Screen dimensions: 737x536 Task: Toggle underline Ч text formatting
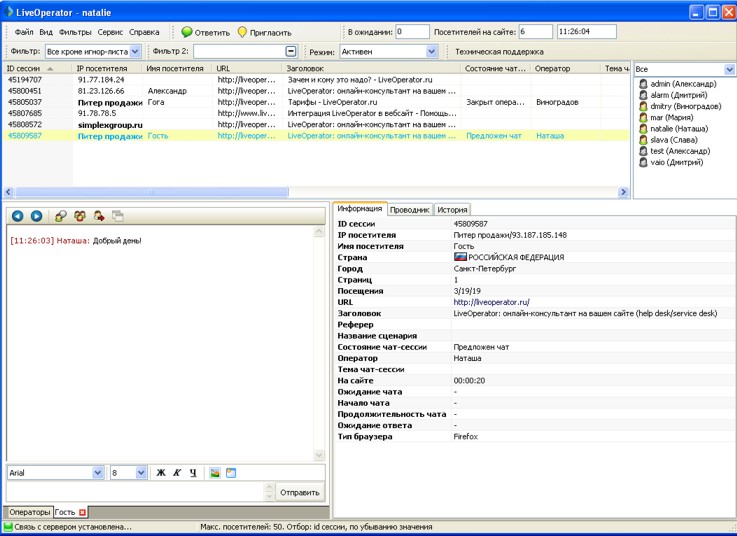coord(193,473)
